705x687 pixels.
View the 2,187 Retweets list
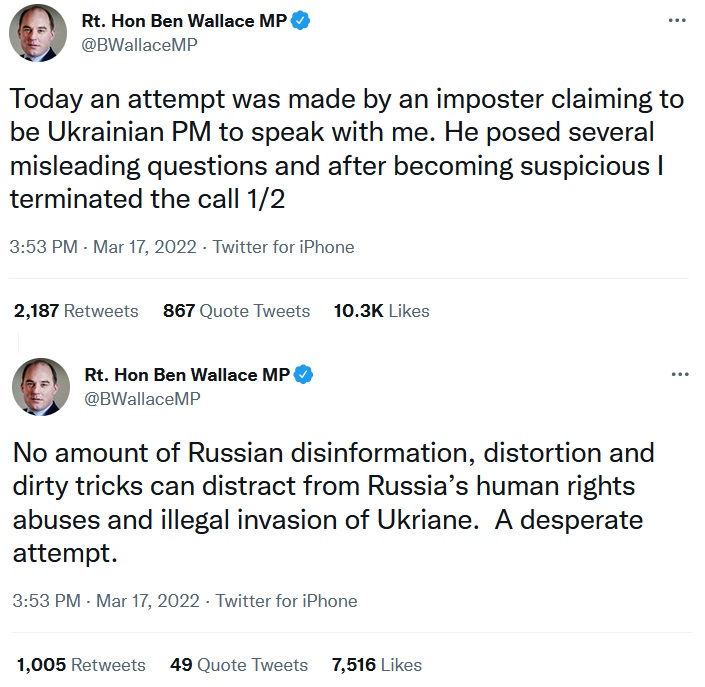(76, 311)
